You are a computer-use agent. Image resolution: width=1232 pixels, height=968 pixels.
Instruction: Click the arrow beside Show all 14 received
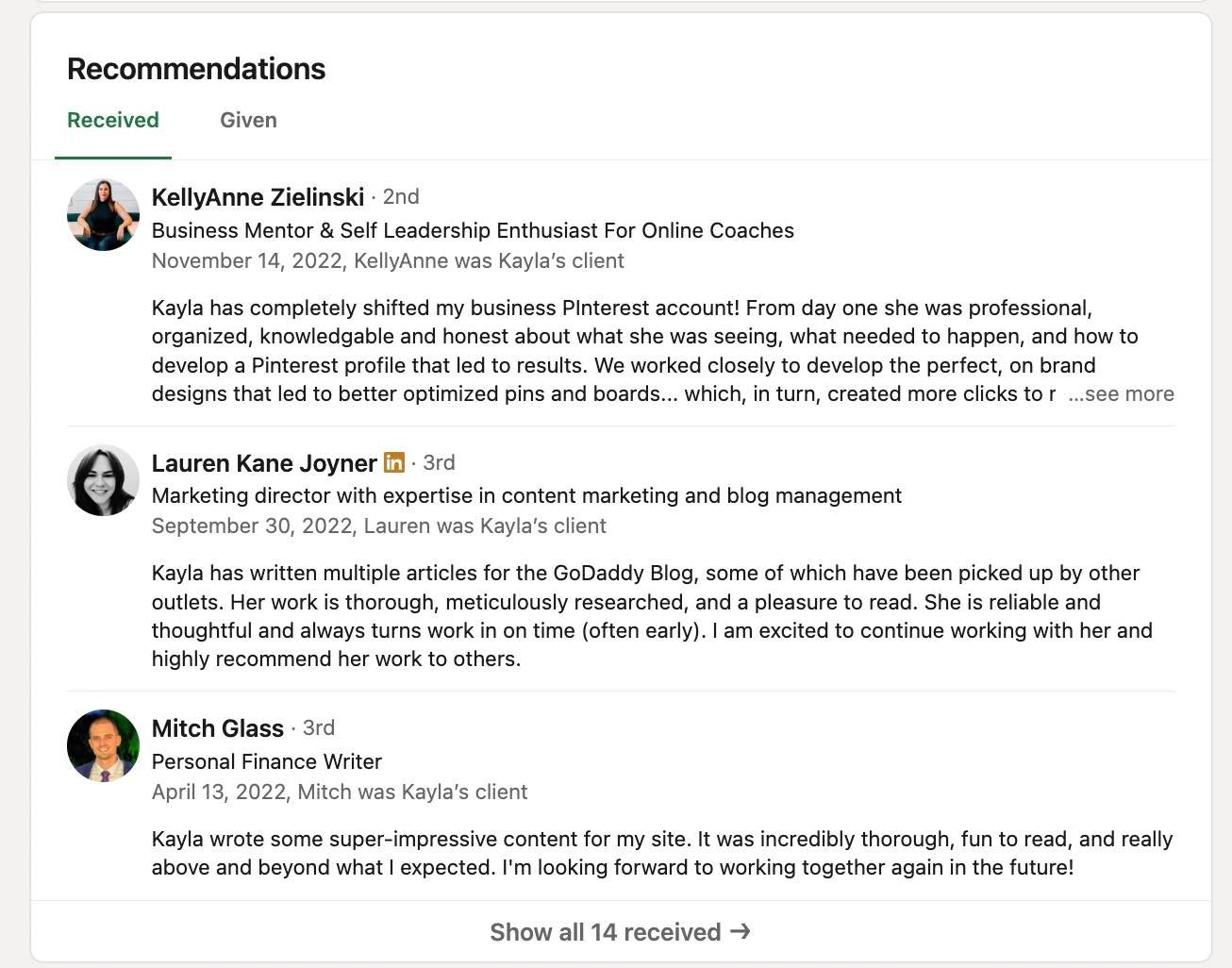pyautogui.click(x=741, y=931)
